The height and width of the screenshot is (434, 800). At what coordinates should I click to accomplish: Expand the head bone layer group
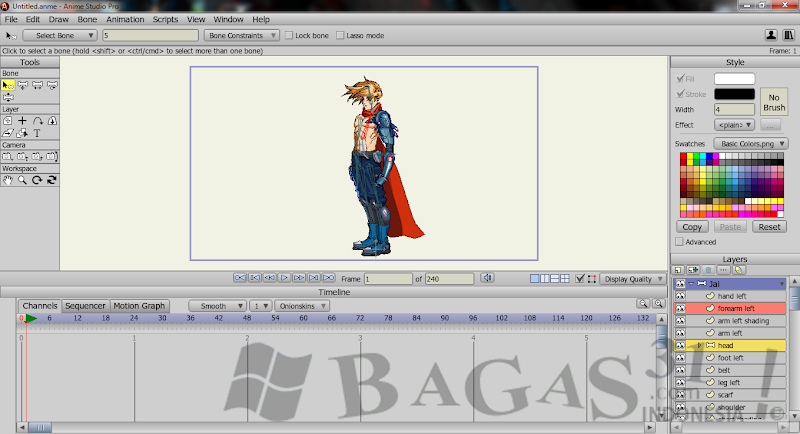[699, 345]
